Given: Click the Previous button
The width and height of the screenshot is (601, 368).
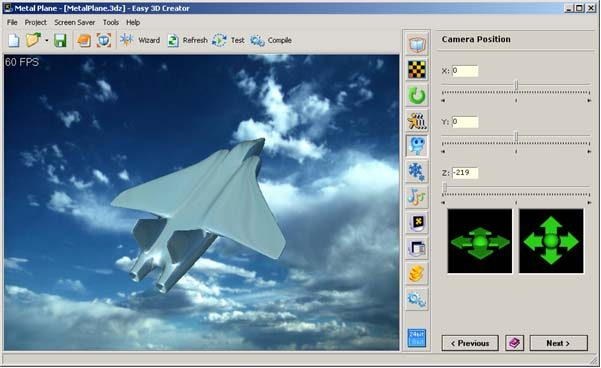Looking at the screenshot, I should pos(470,343).
